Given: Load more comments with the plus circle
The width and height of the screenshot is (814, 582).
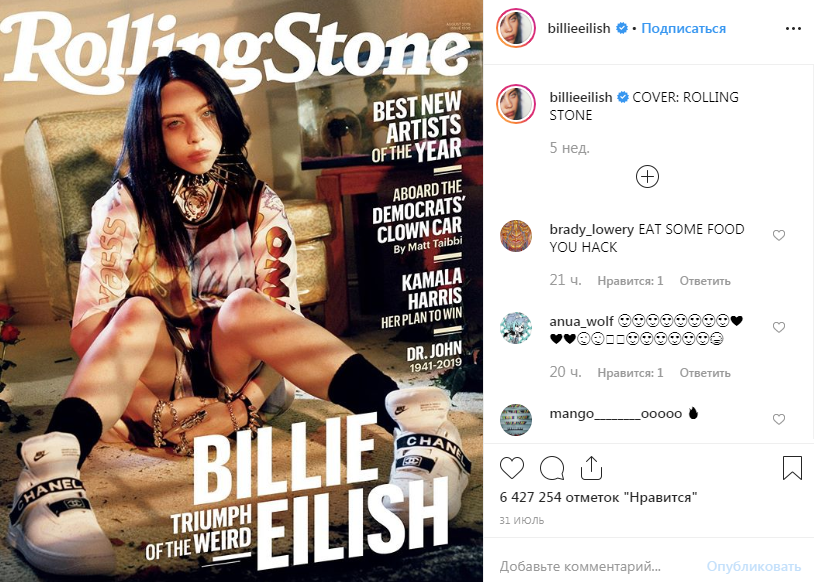Looking at the screenshot, I should click(647, 177).
